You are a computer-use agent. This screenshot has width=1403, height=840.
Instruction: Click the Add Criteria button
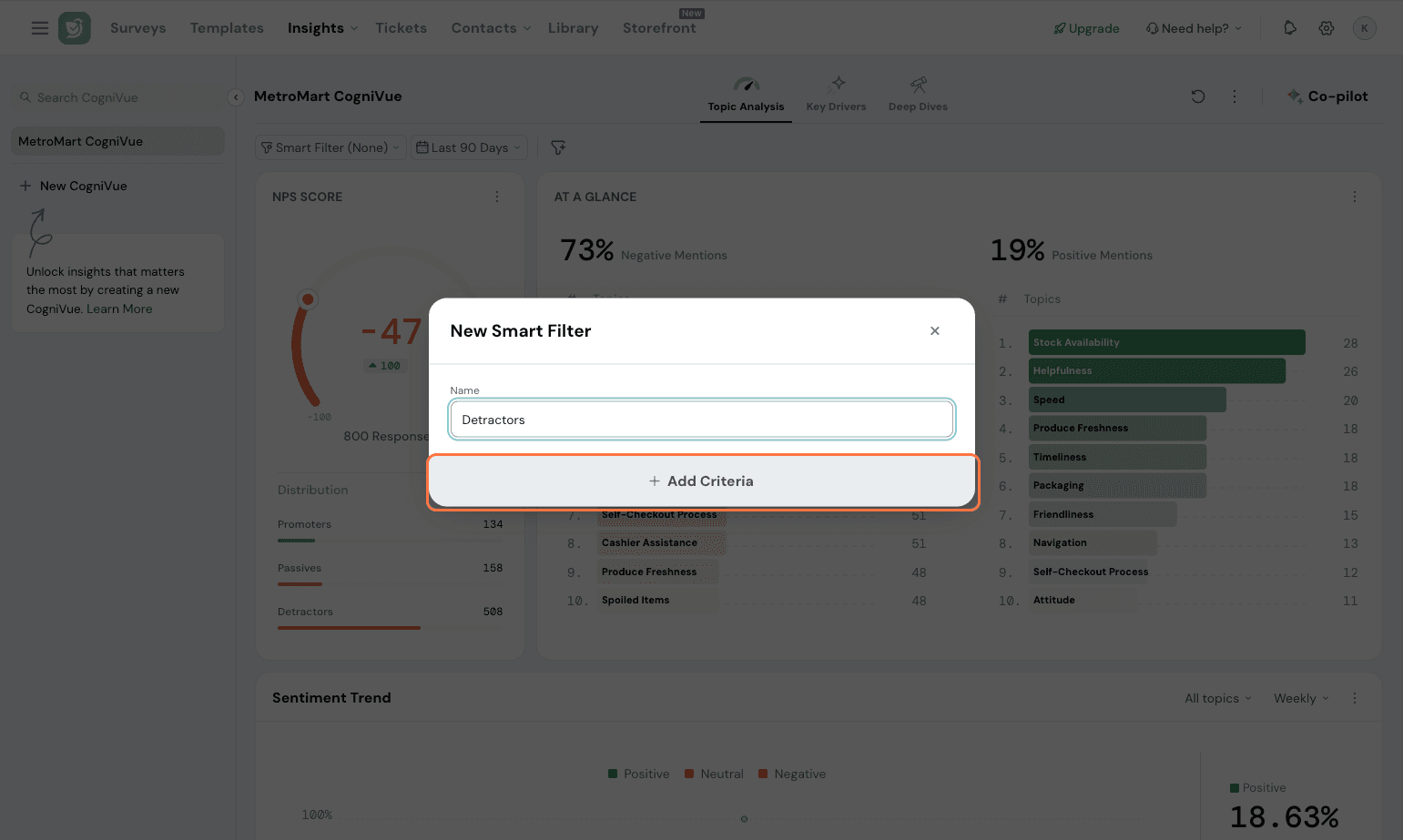(x=701, y=481)
